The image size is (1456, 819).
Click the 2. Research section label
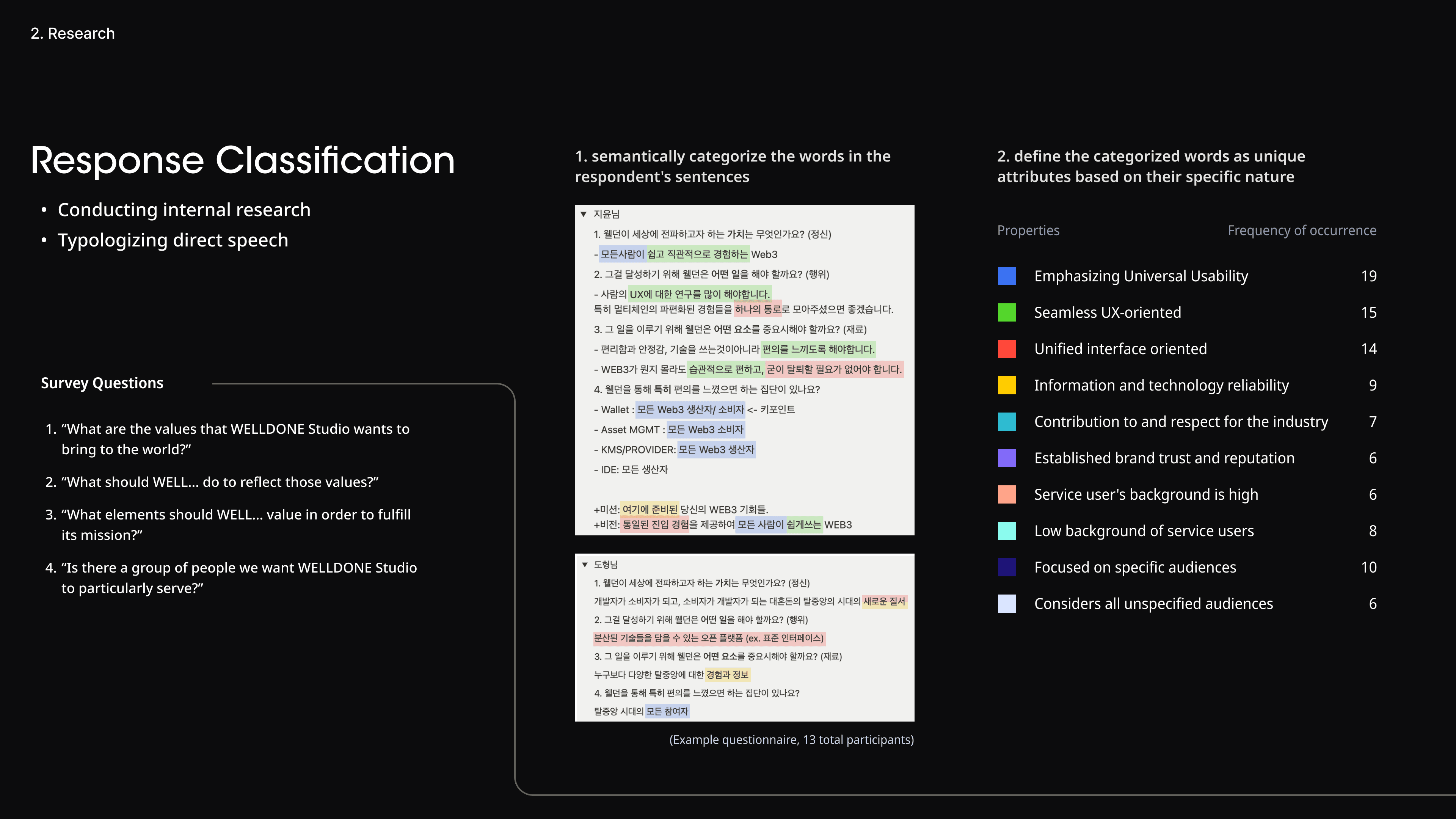tap(72, 33)
